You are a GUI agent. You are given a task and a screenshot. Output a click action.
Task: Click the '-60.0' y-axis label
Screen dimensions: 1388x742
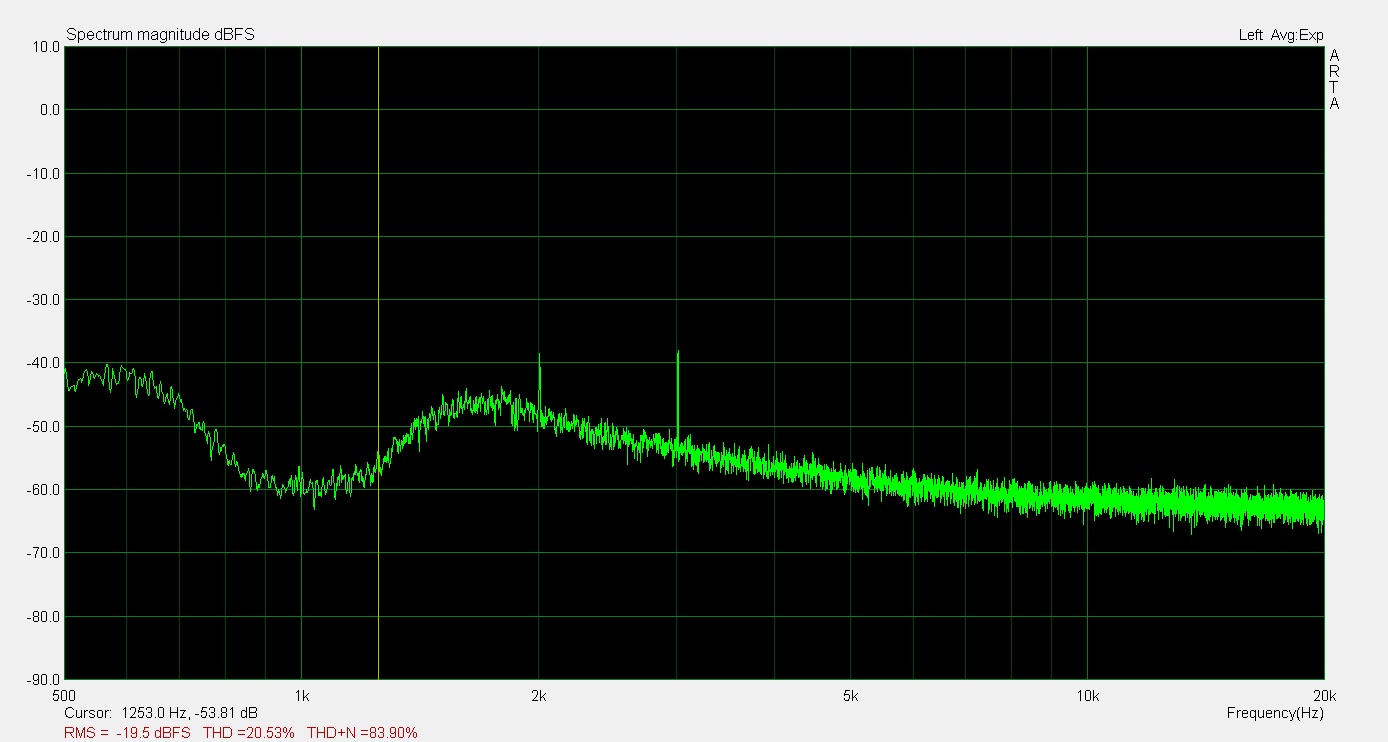(x=44, y=489)
